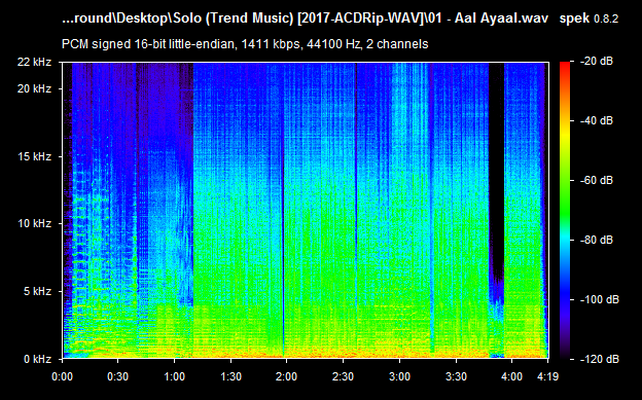The height and width of the screenshot is (400, 642).
Task: Click the -120 dB scale label
Action: point(599,359)
